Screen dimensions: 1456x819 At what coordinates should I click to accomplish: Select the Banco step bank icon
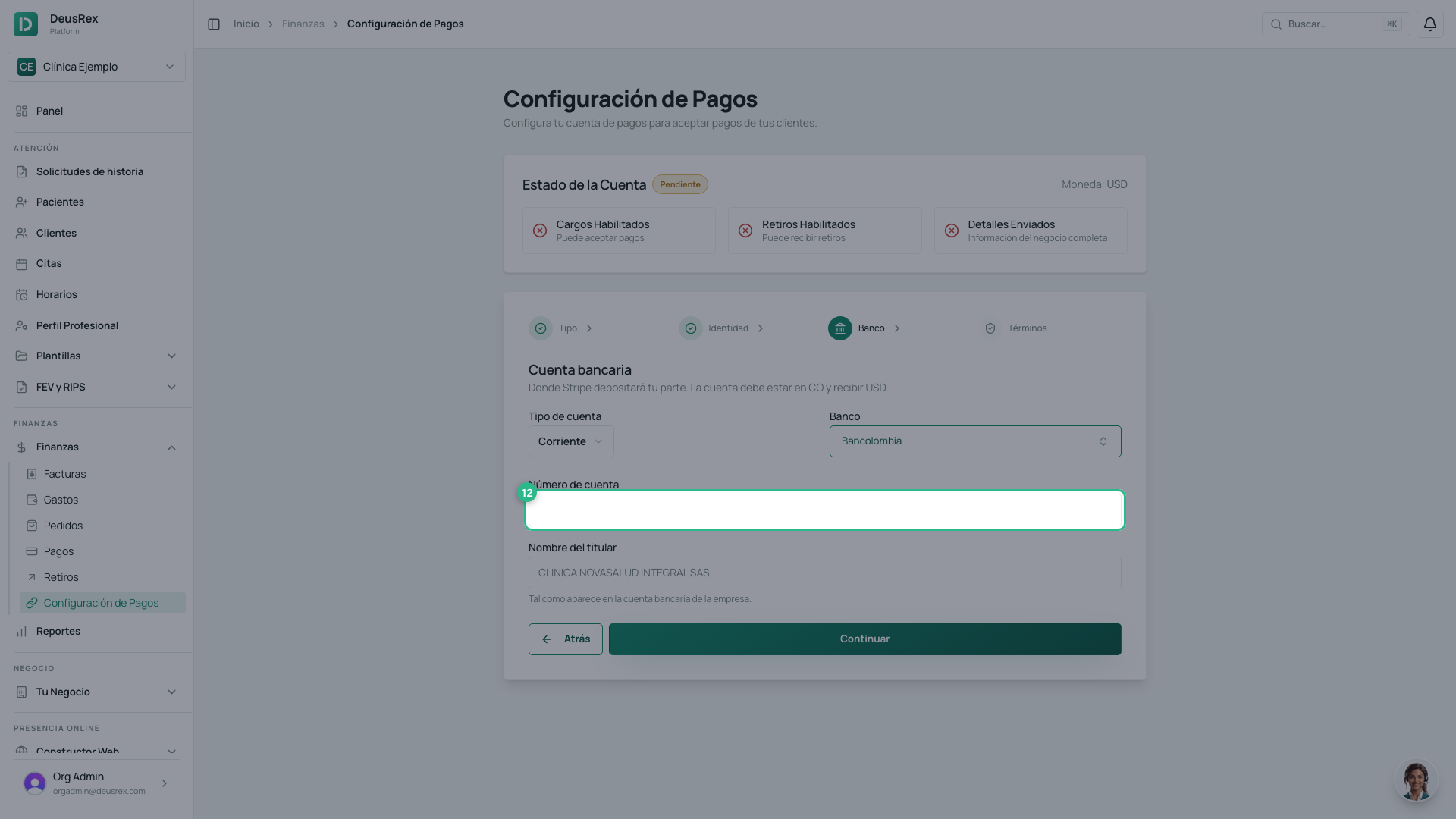point(839,328)
